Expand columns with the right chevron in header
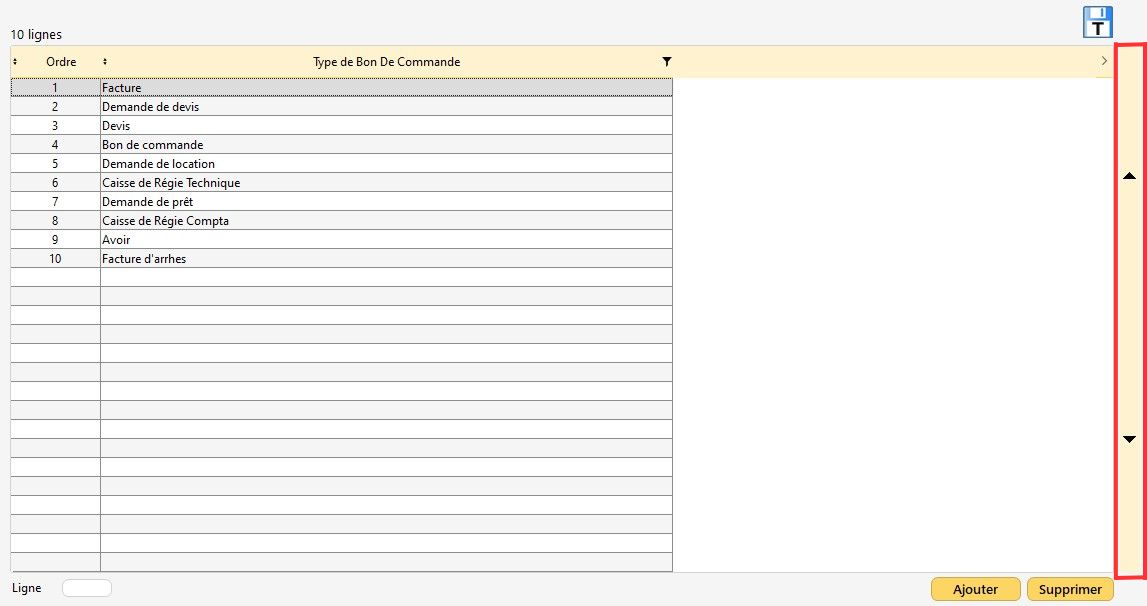 click(x=1104, y=62)
